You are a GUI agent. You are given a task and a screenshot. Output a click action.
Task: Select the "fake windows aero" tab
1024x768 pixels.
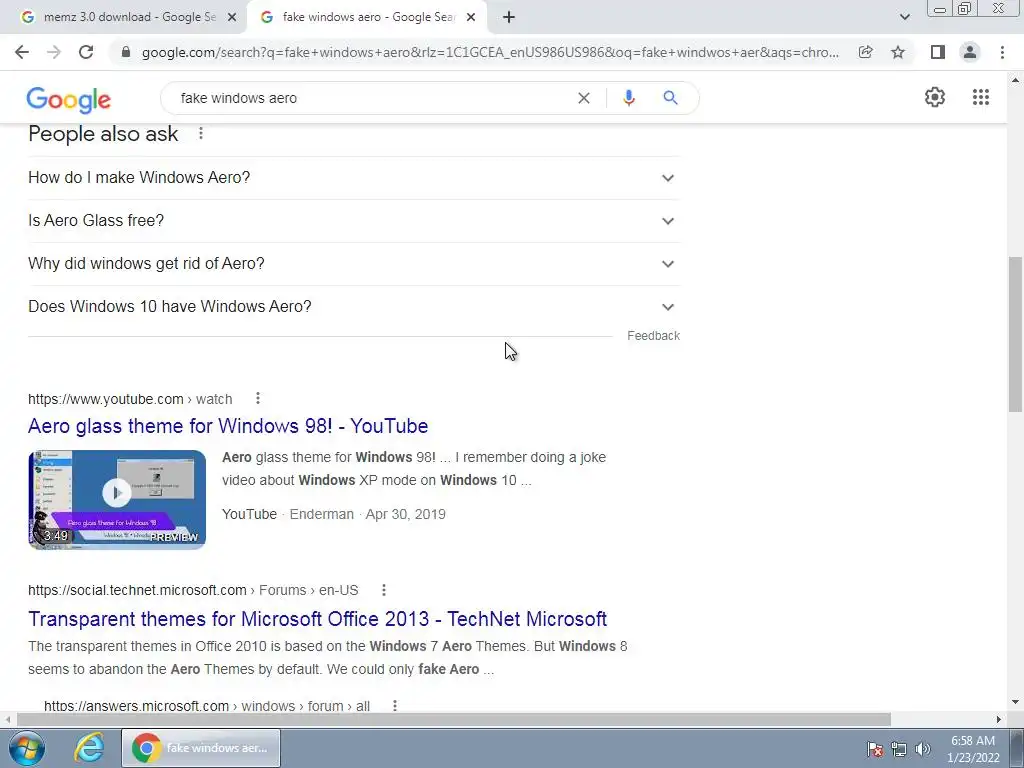tap(368, 18)
